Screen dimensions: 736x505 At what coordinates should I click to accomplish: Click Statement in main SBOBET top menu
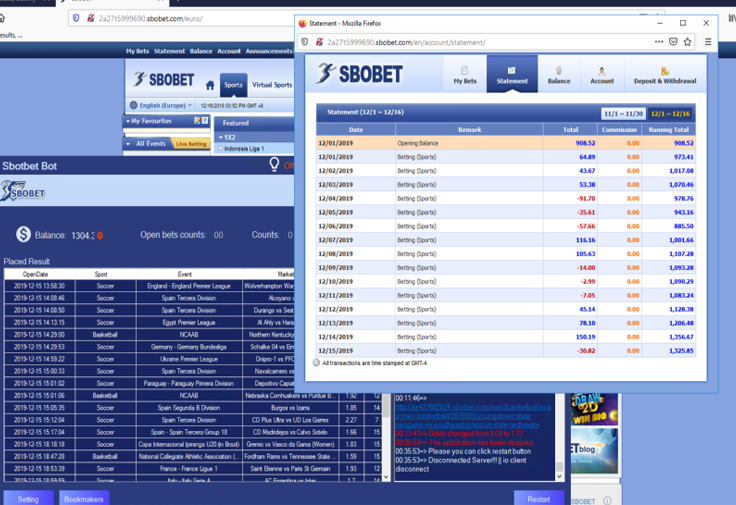click(x=169, y=51)
